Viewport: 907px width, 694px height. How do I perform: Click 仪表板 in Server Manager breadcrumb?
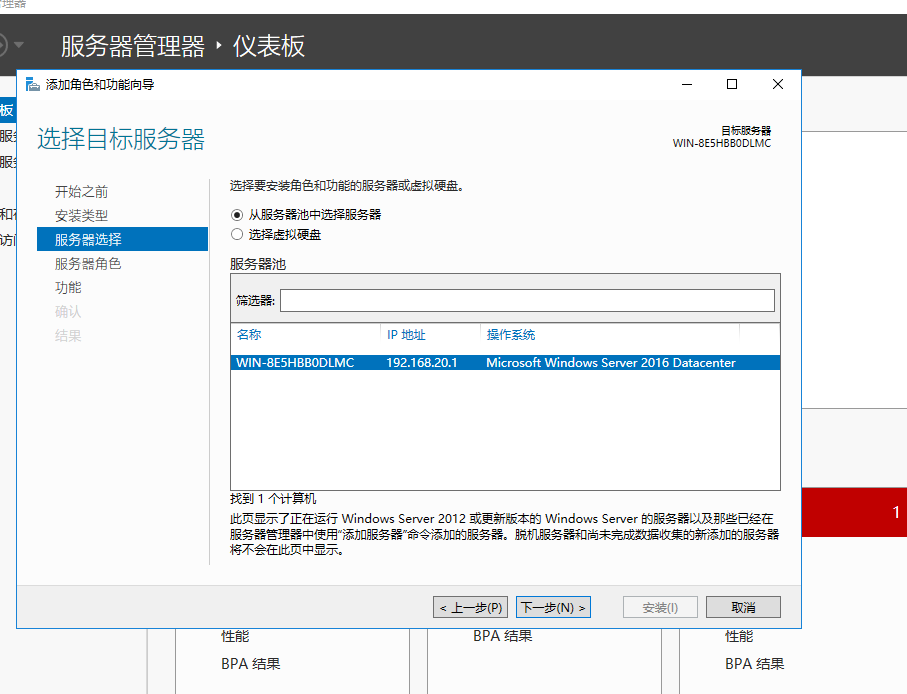tap(268, 46)
